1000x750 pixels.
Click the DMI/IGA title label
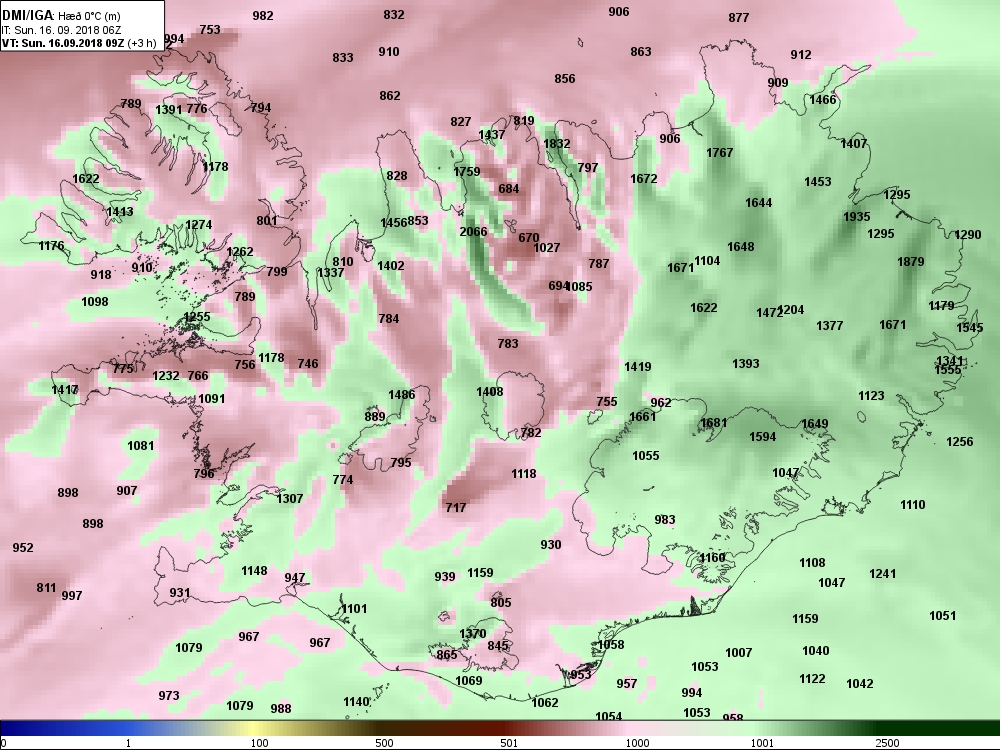point(28,15)
